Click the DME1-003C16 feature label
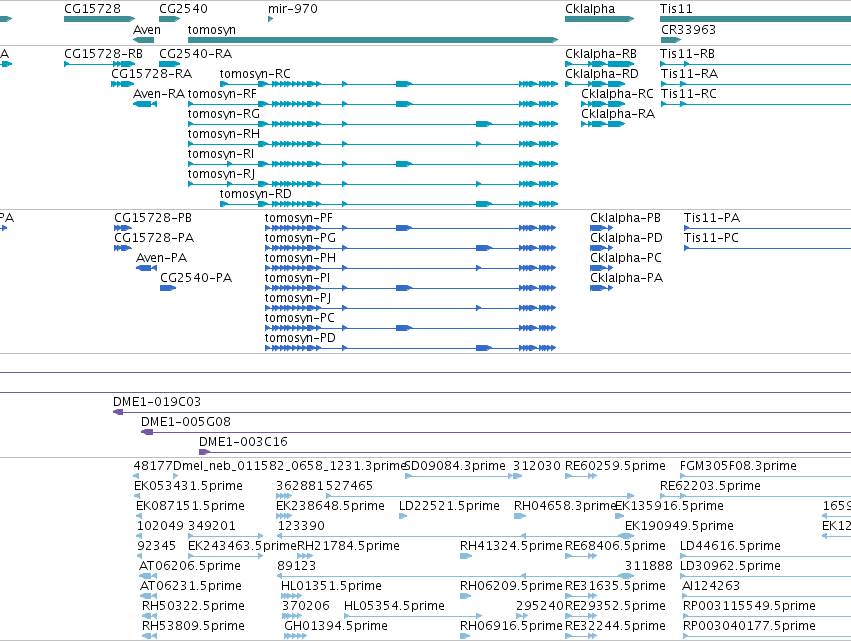 [243, 442]
